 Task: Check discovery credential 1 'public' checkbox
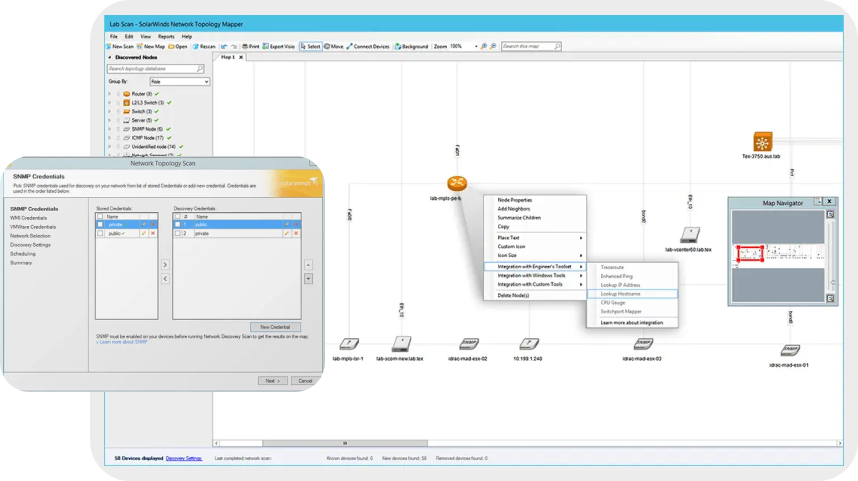[177, 224]
